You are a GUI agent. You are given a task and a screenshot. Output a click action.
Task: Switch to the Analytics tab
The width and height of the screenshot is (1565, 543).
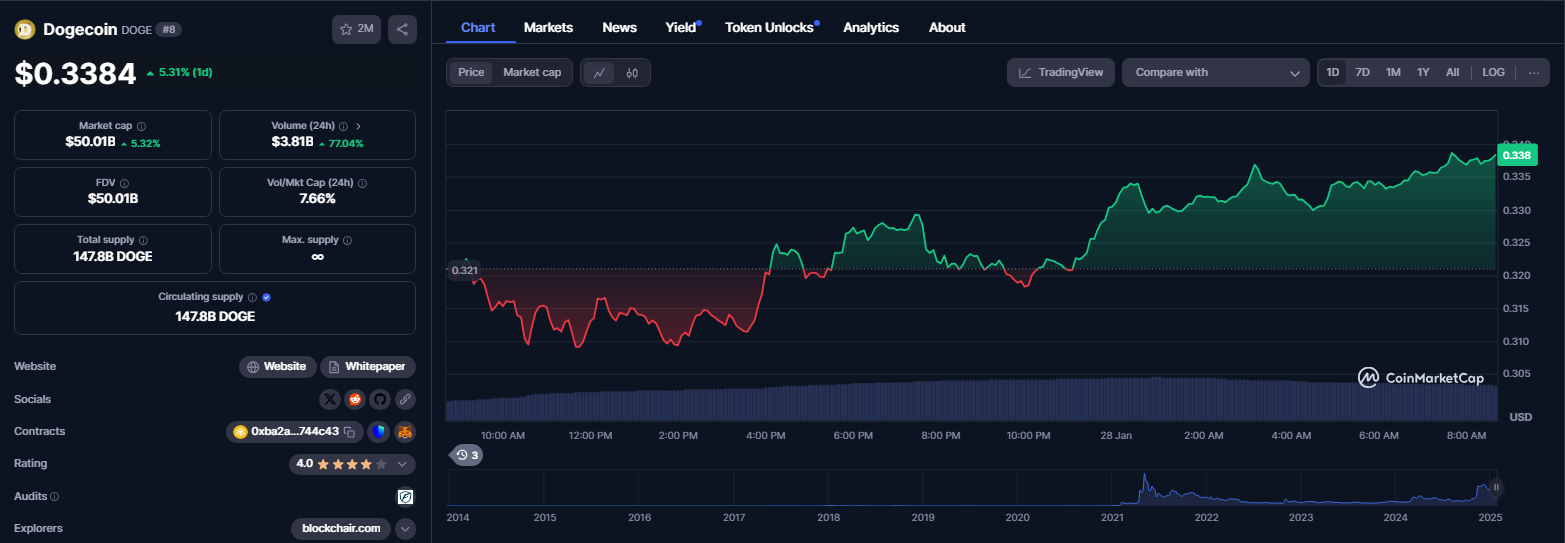871,27
